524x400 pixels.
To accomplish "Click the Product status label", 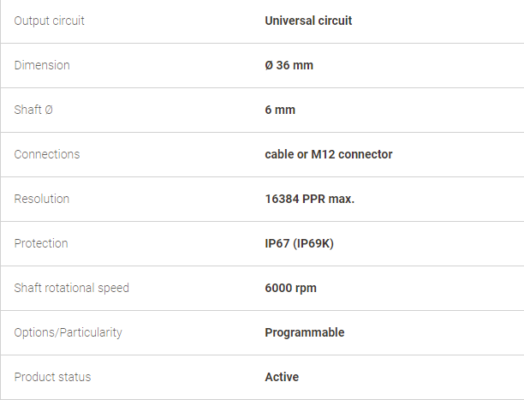I will click(52, 377).
